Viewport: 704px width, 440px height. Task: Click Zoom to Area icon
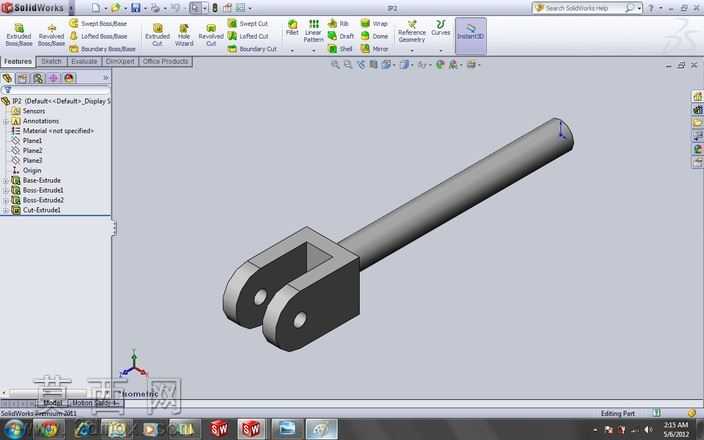348,65
